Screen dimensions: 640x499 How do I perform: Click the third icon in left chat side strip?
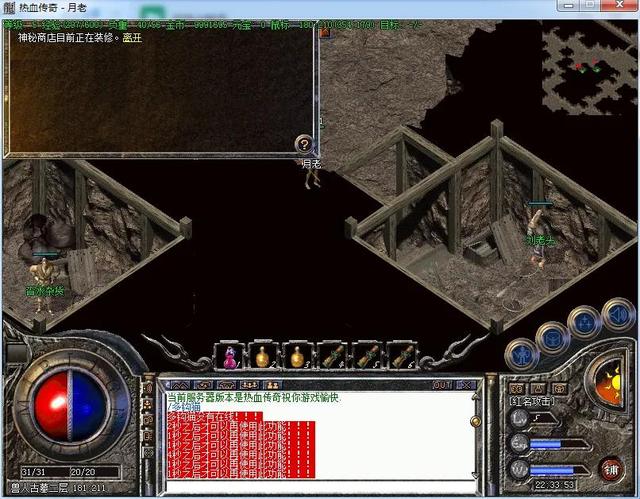click(148, 420)
